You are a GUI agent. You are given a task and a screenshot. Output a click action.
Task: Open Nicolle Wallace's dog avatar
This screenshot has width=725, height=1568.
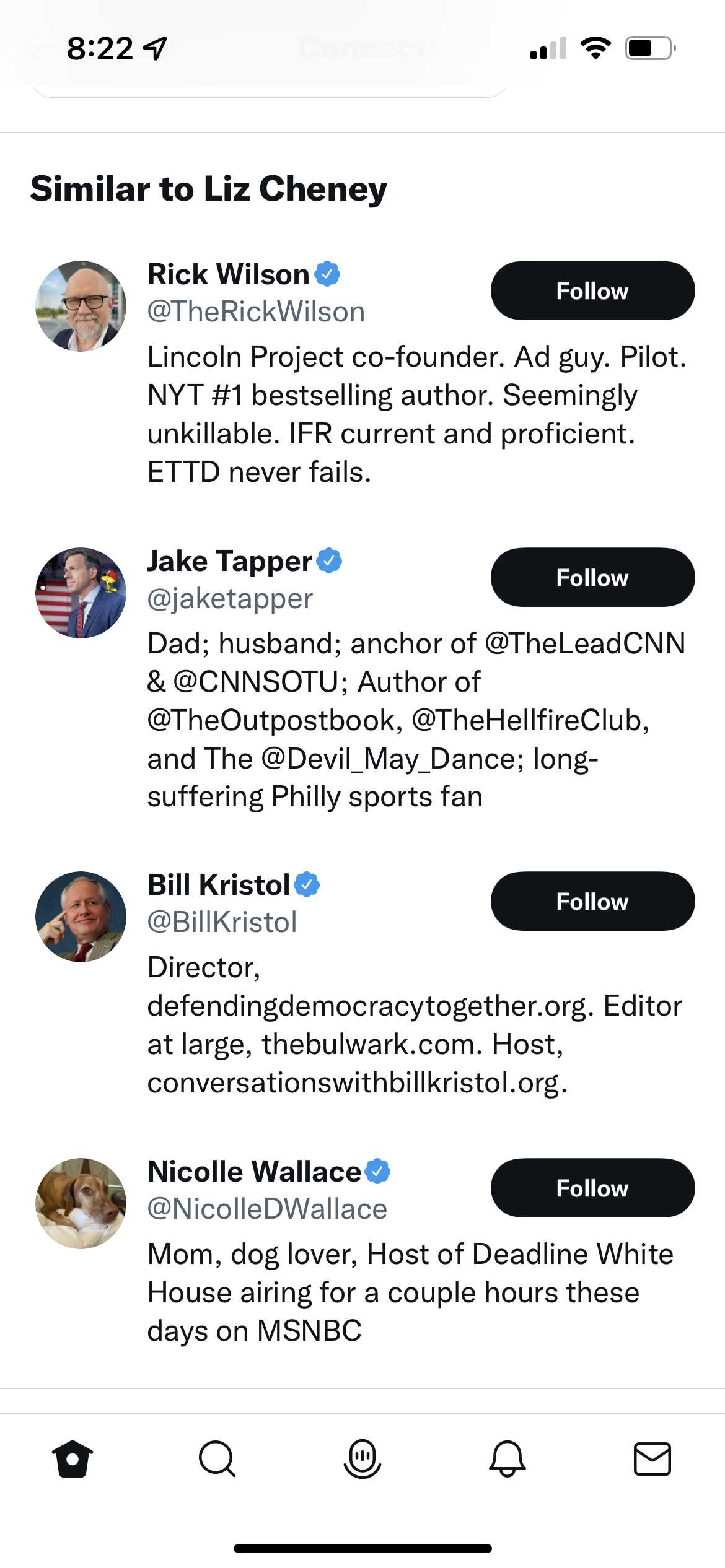[81, 1203]
